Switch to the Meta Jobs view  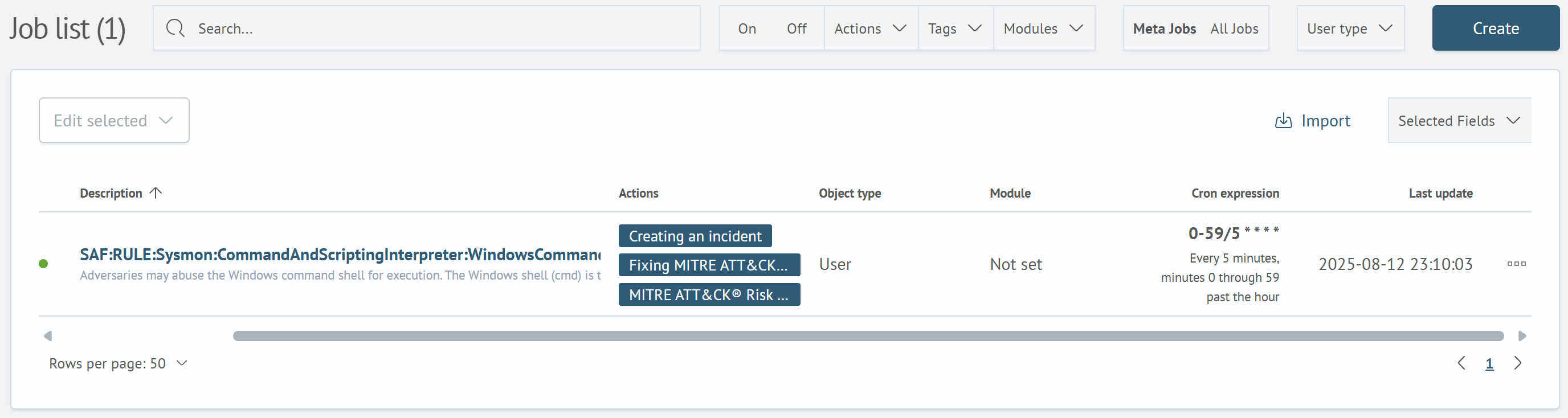[x=1164, y=28]
